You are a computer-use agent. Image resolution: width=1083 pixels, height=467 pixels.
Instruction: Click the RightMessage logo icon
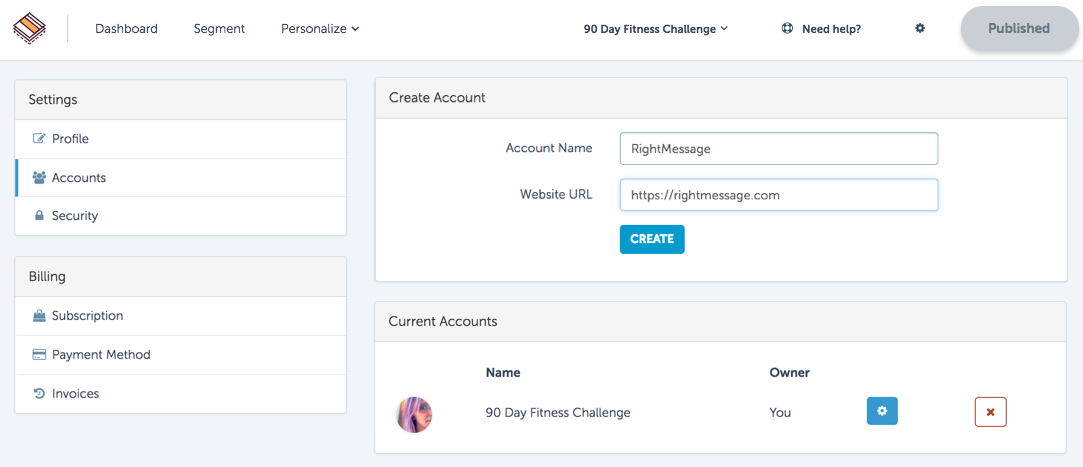tap(30, 28)
